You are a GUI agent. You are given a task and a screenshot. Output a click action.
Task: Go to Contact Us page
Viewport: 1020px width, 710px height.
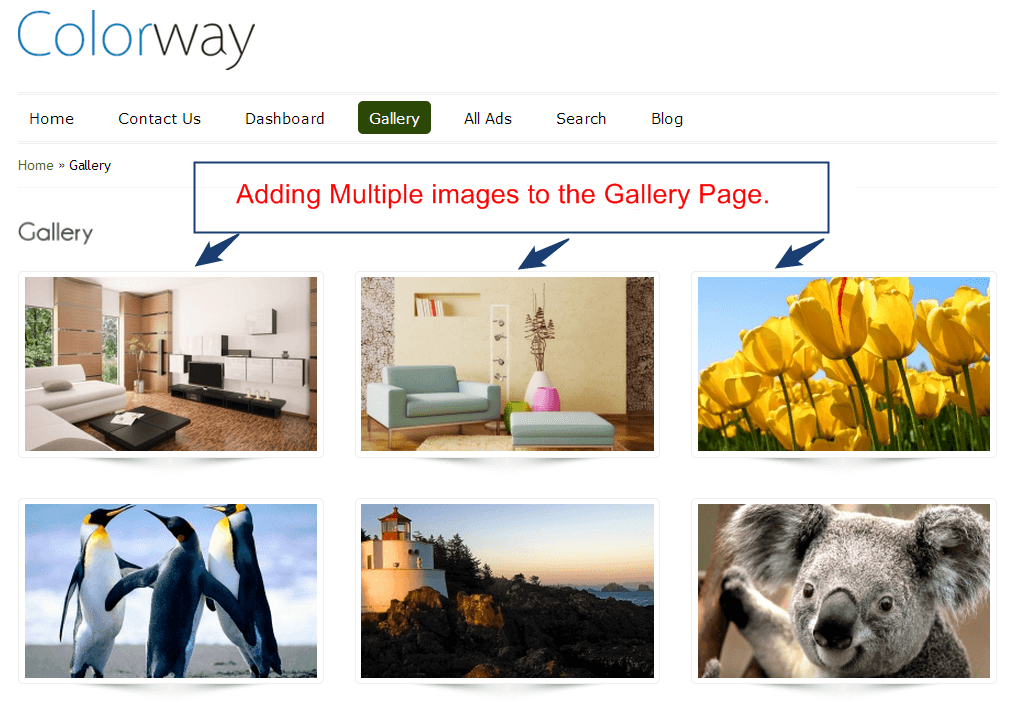159,118
